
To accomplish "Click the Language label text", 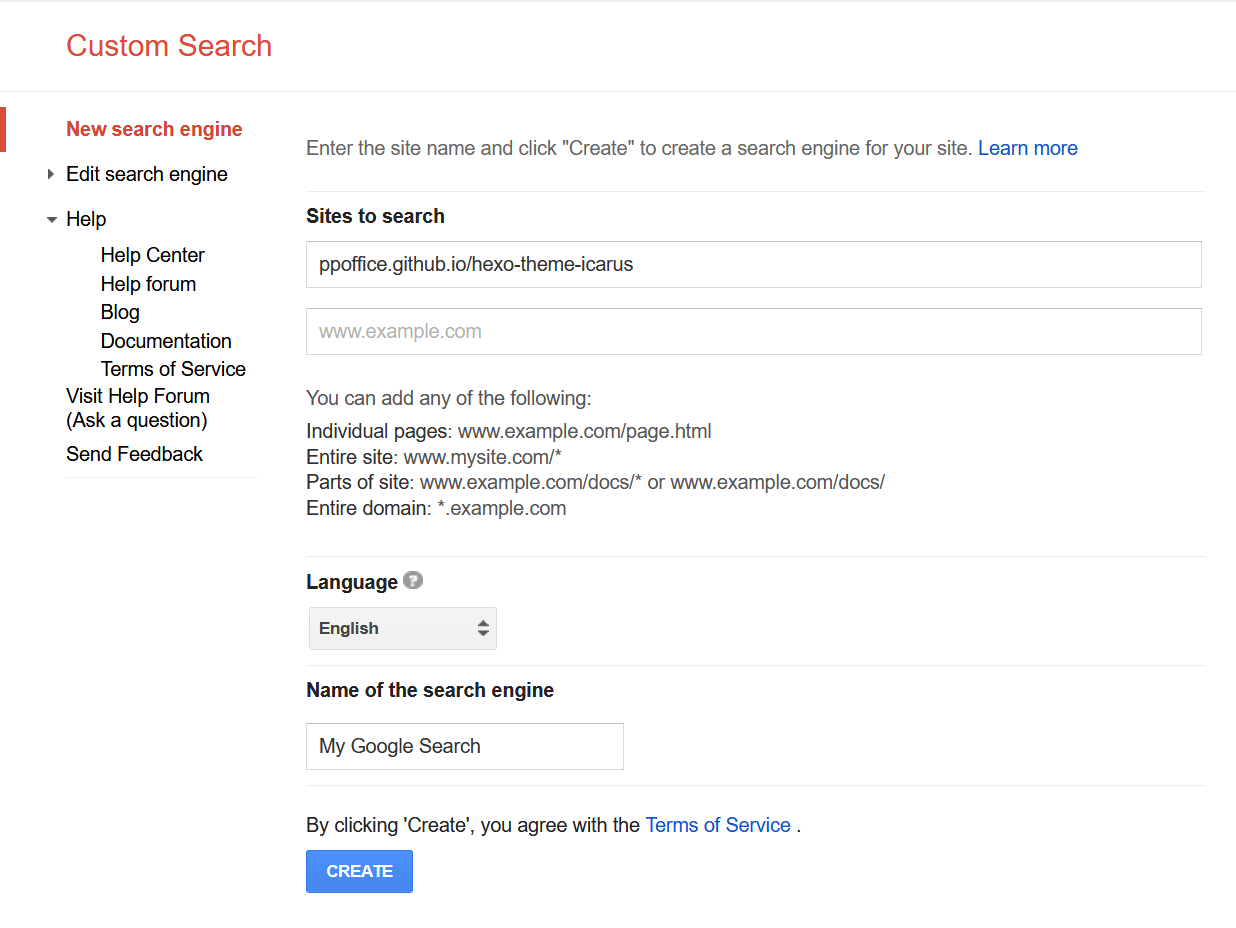I will coord(352,582).
